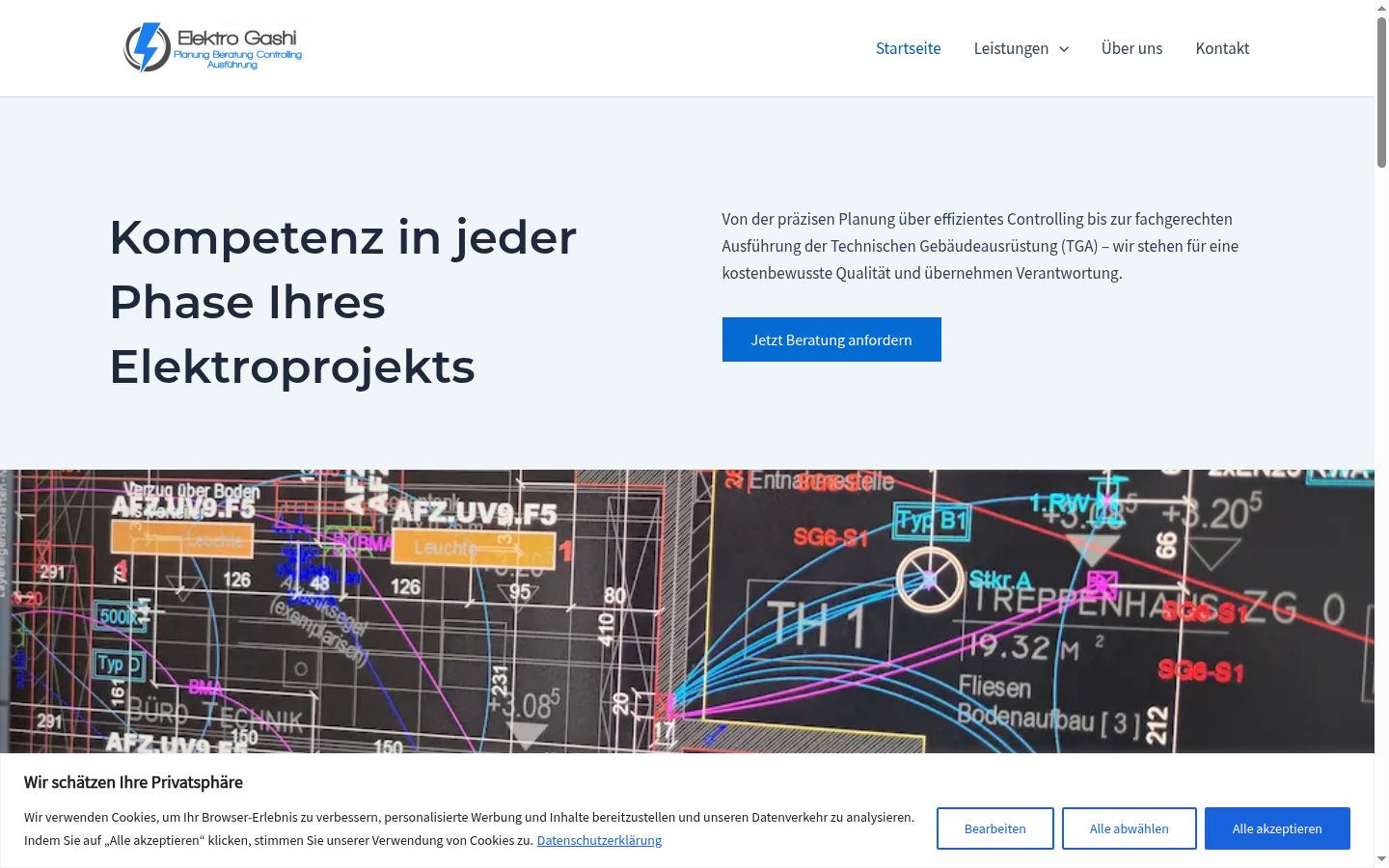The width and height of the screenshot is (1389, 868).
Task: Open the Kontakt page
Action: (1222, 48)
